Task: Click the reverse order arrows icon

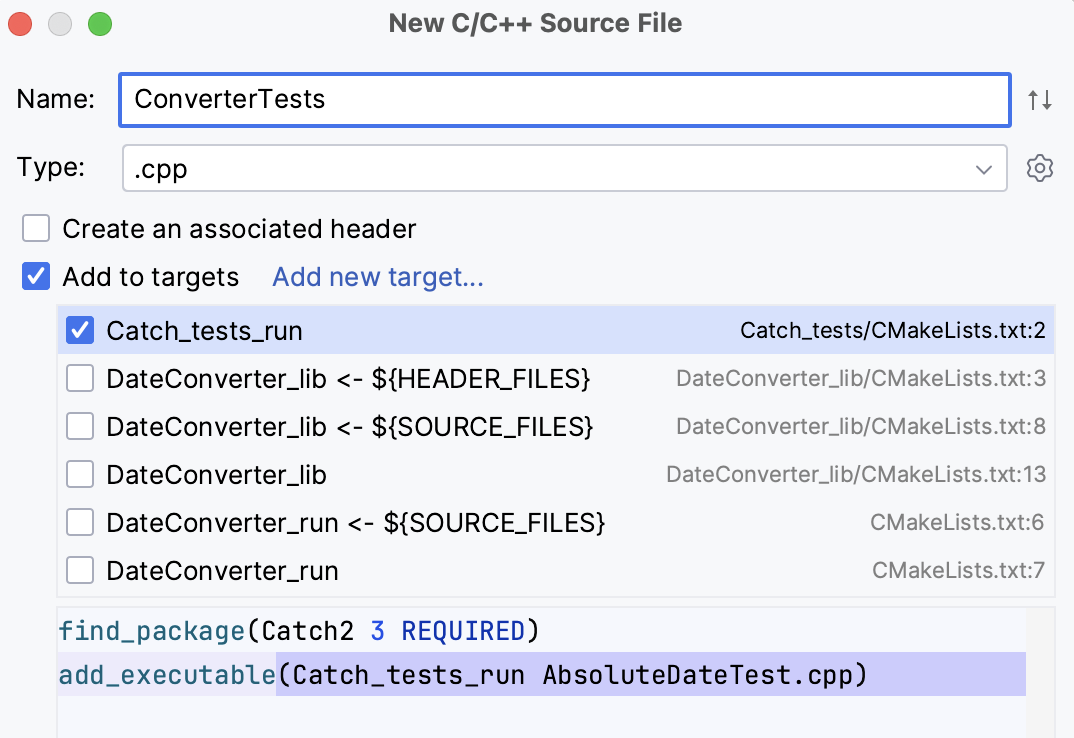Action: (x=1040, y=100)
